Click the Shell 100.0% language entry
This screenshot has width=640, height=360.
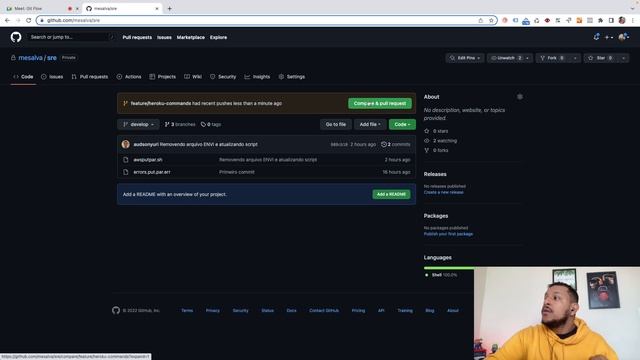click(441, 275)
